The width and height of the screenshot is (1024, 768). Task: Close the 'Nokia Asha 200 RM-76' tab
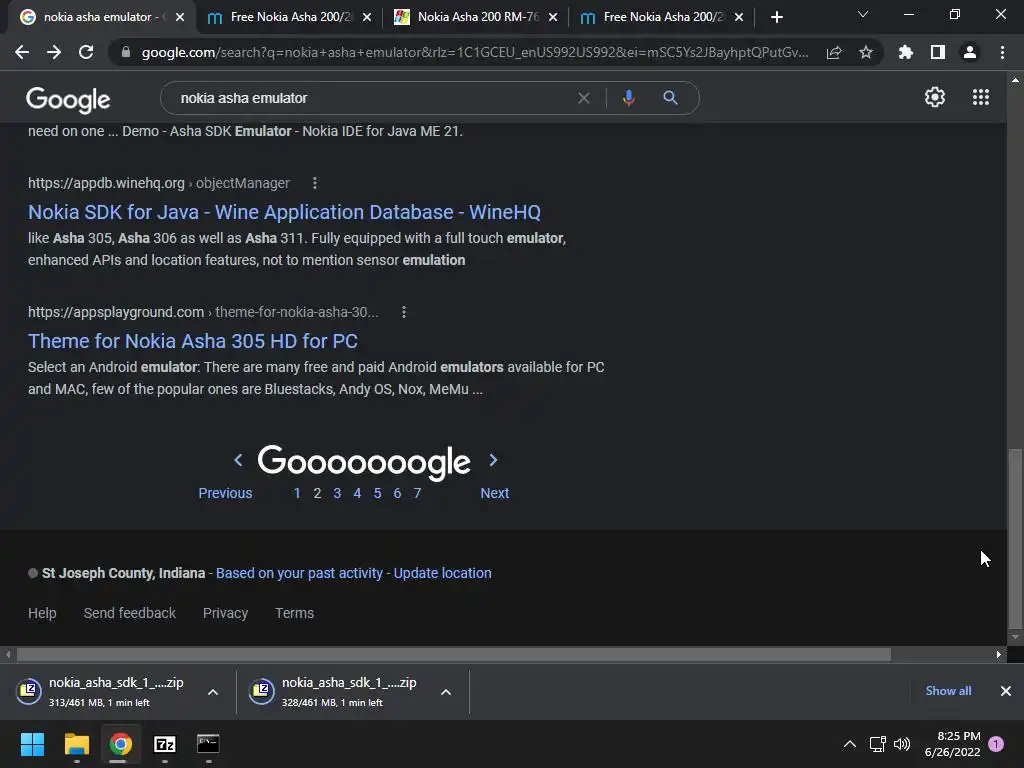[x=553, y=17]
